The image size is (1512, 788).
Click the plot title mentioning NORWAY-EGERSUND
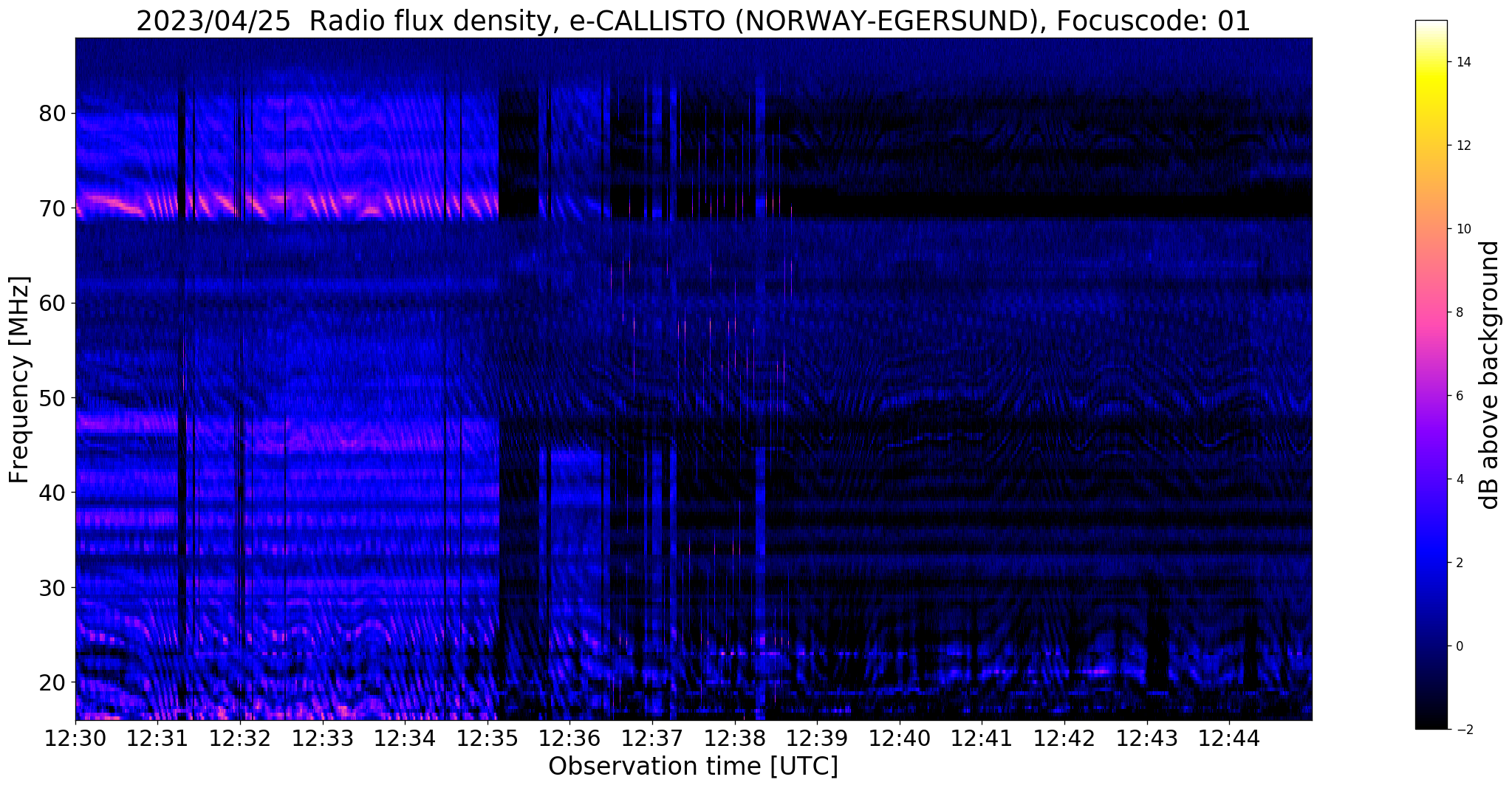point(693,21)
